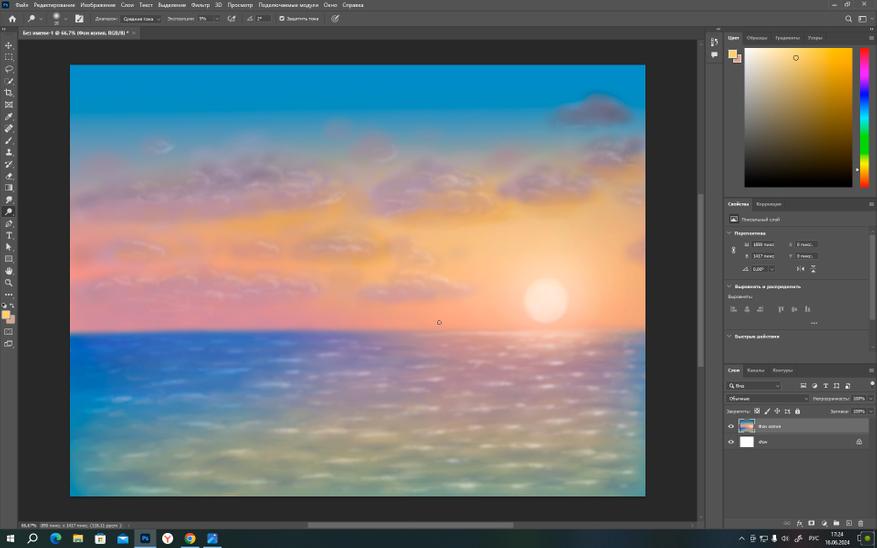Toggle visibility of the 'Фон' layer
This screenshot has width=877, height=548.
click(x=731, y=441)
